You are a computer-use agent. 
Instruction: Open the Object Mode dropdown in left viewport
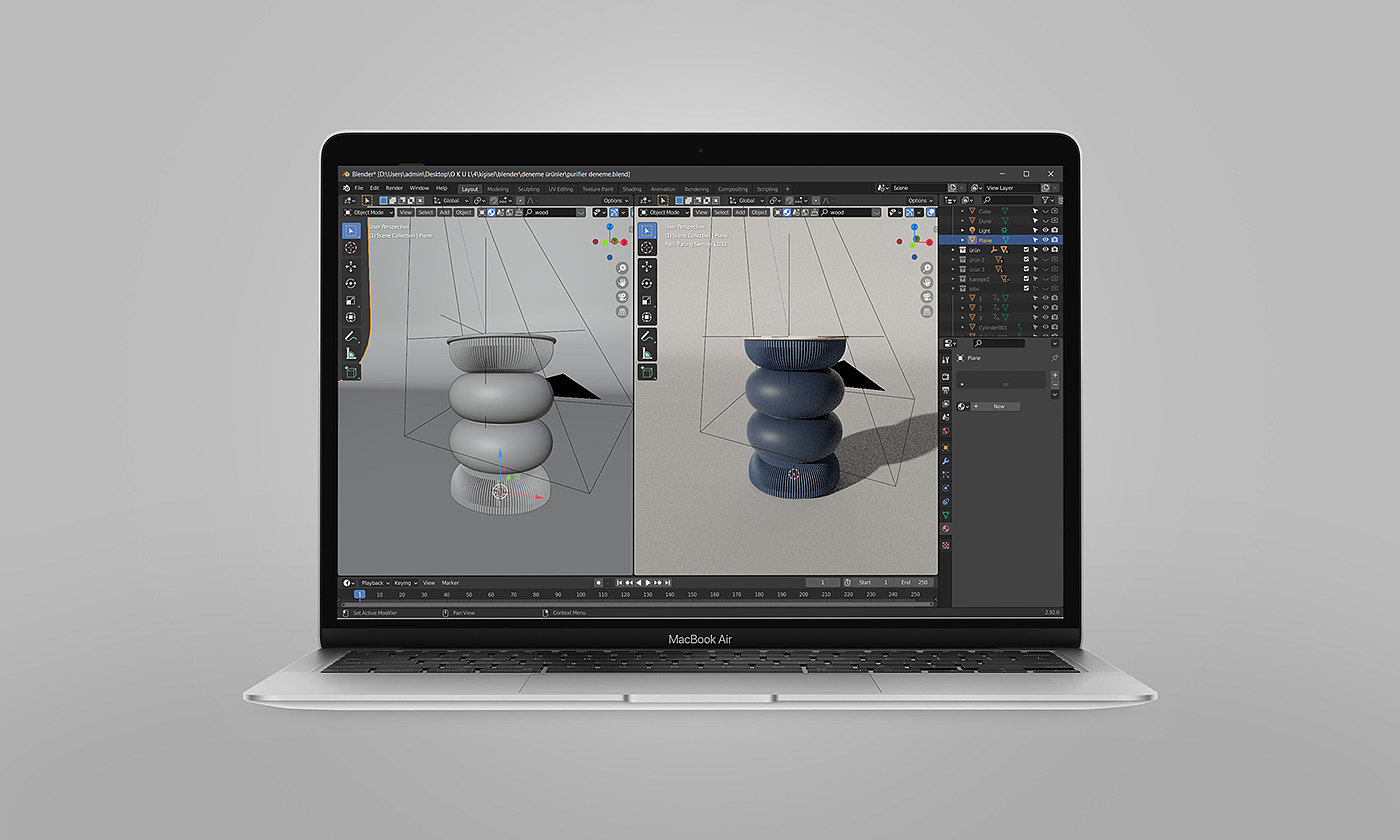tap(369, 212)
